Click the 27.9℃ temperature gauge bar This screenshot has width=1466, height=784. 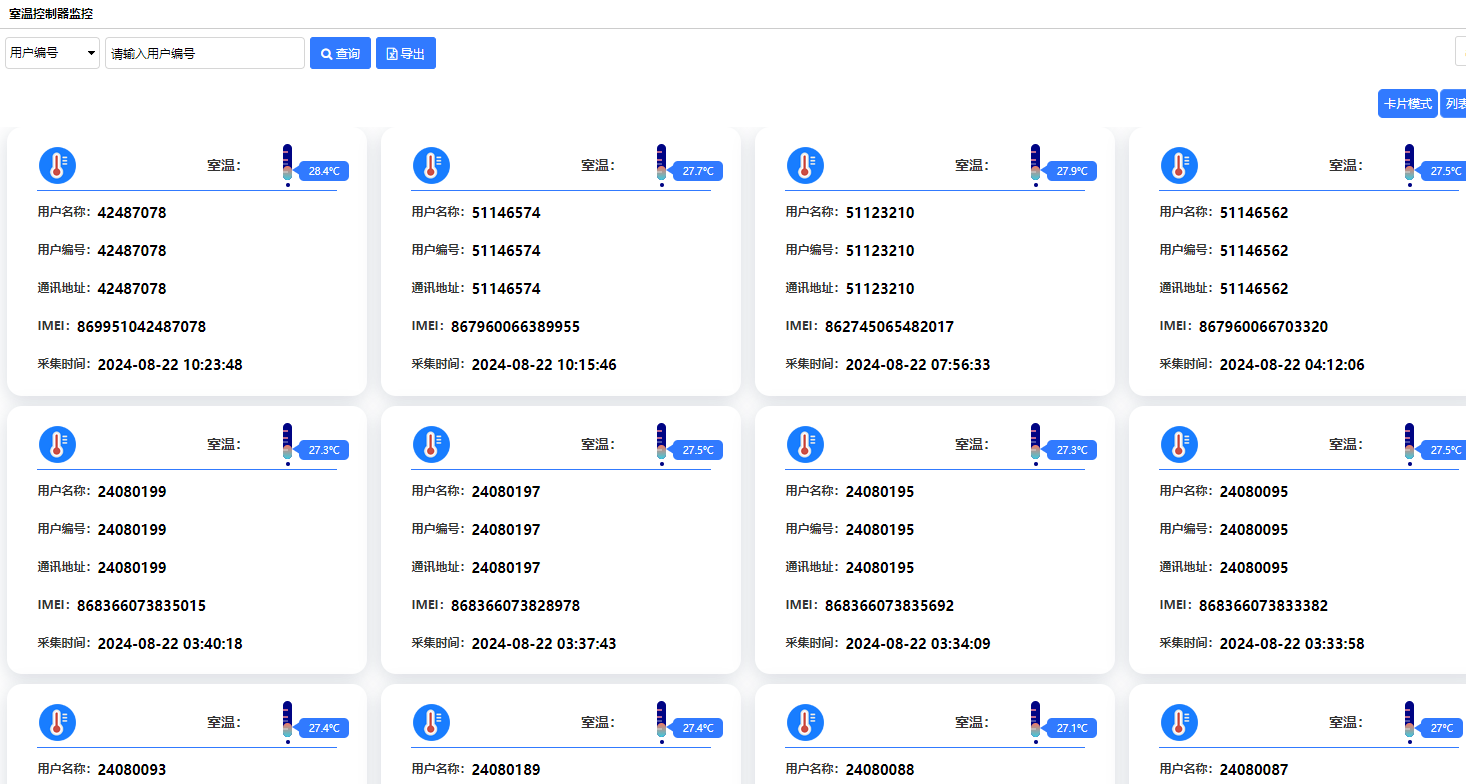coord(1035,165)
